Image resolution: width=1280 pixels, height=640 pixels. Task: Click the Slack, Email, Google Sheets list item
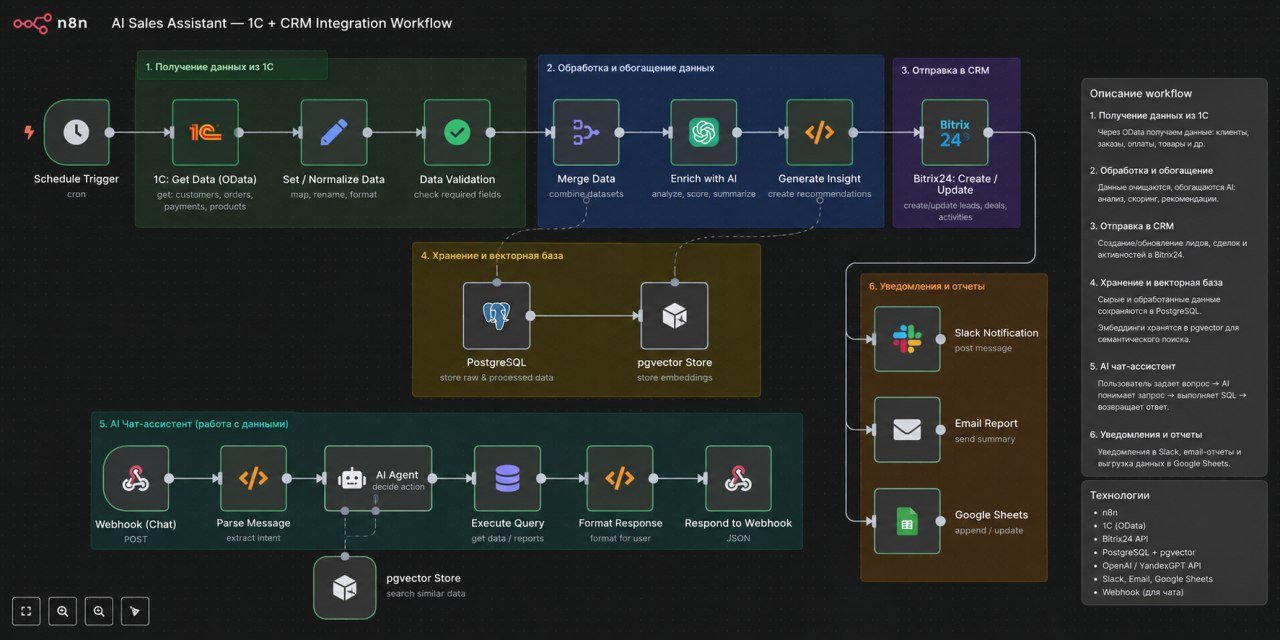[x=1158, y=579]
